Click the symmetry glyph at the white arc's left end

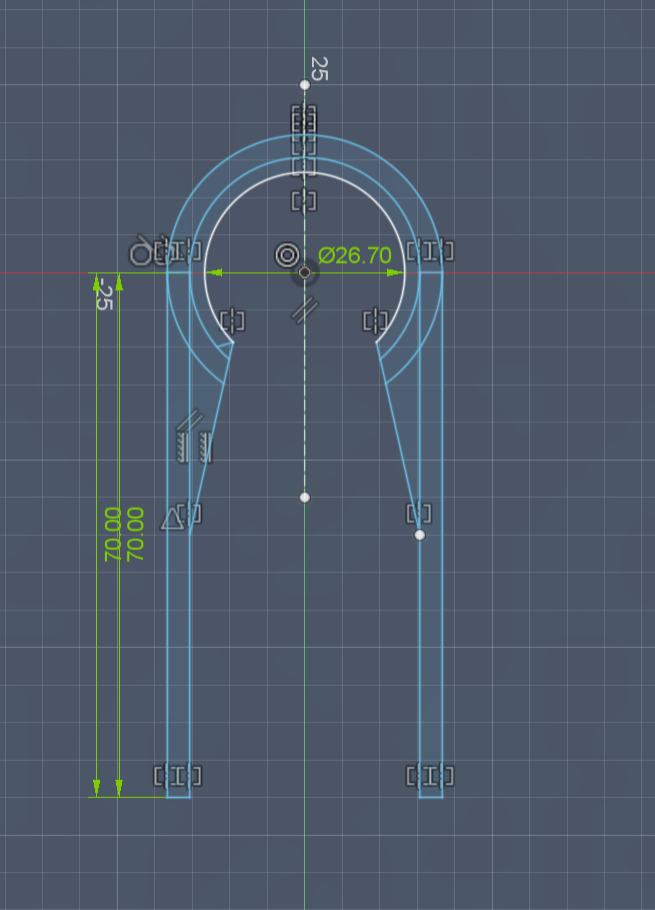[x=232, y=320]
